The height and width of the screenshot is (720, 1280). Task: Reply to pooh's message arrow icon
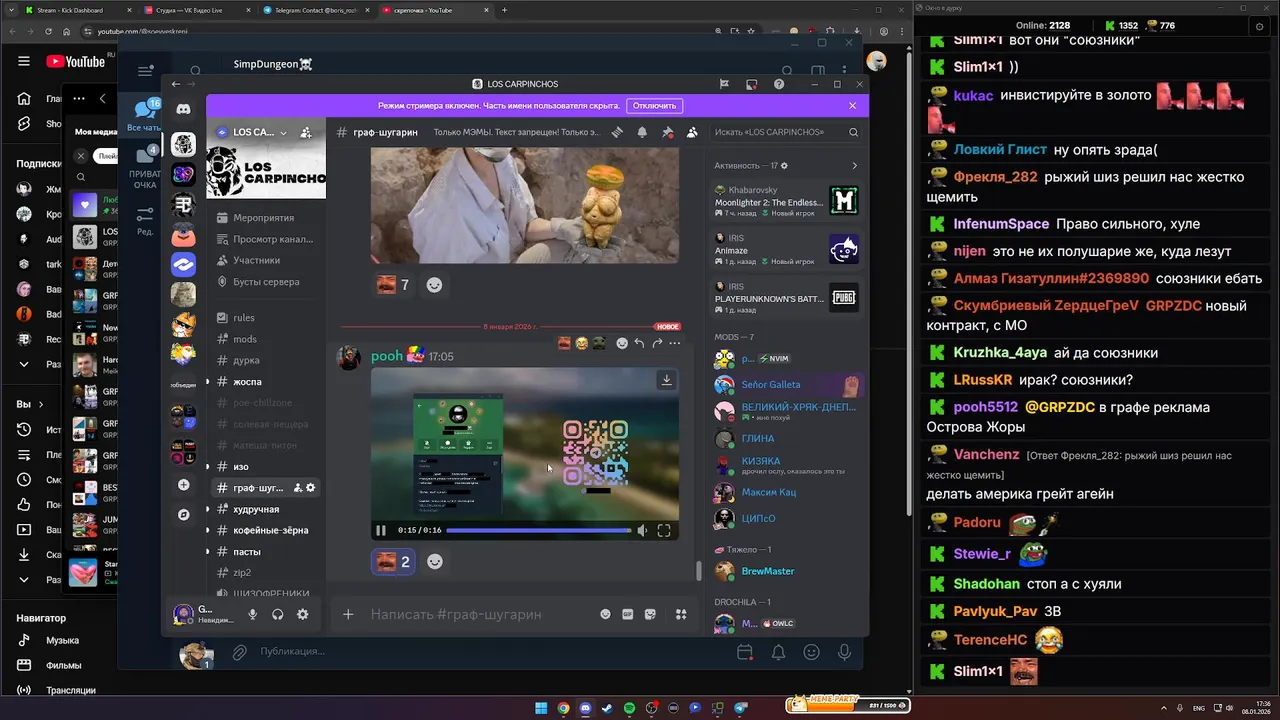point(639,343)
